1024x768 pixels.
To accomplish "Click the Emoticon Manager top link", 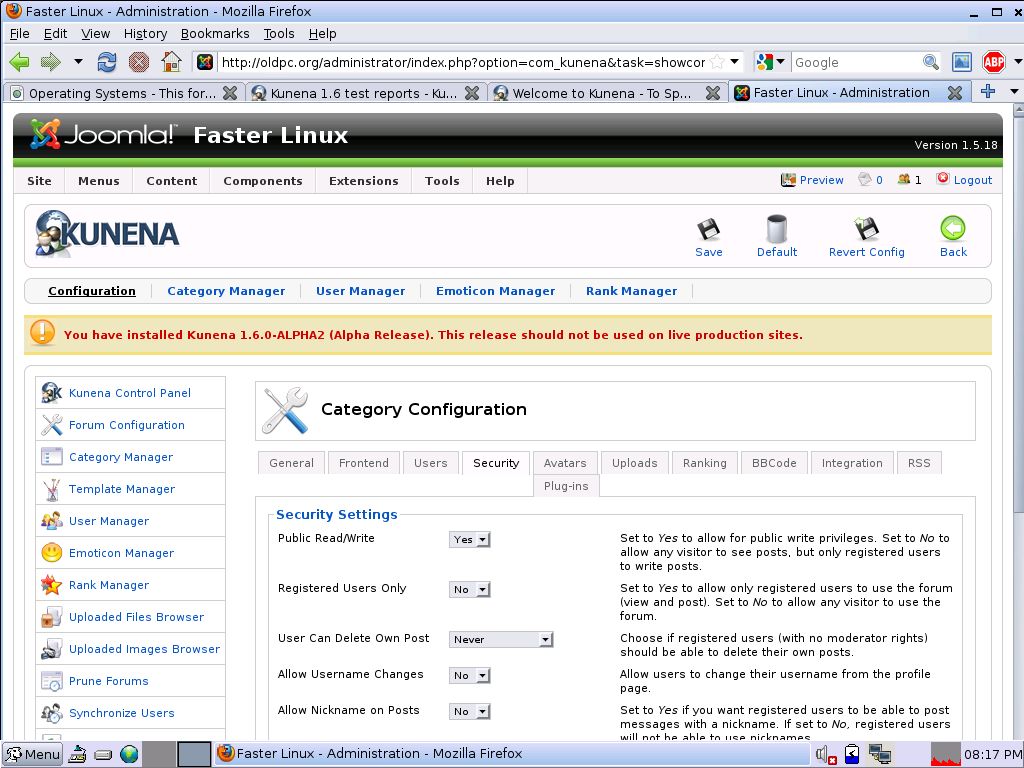I will (x=495, y=291).
